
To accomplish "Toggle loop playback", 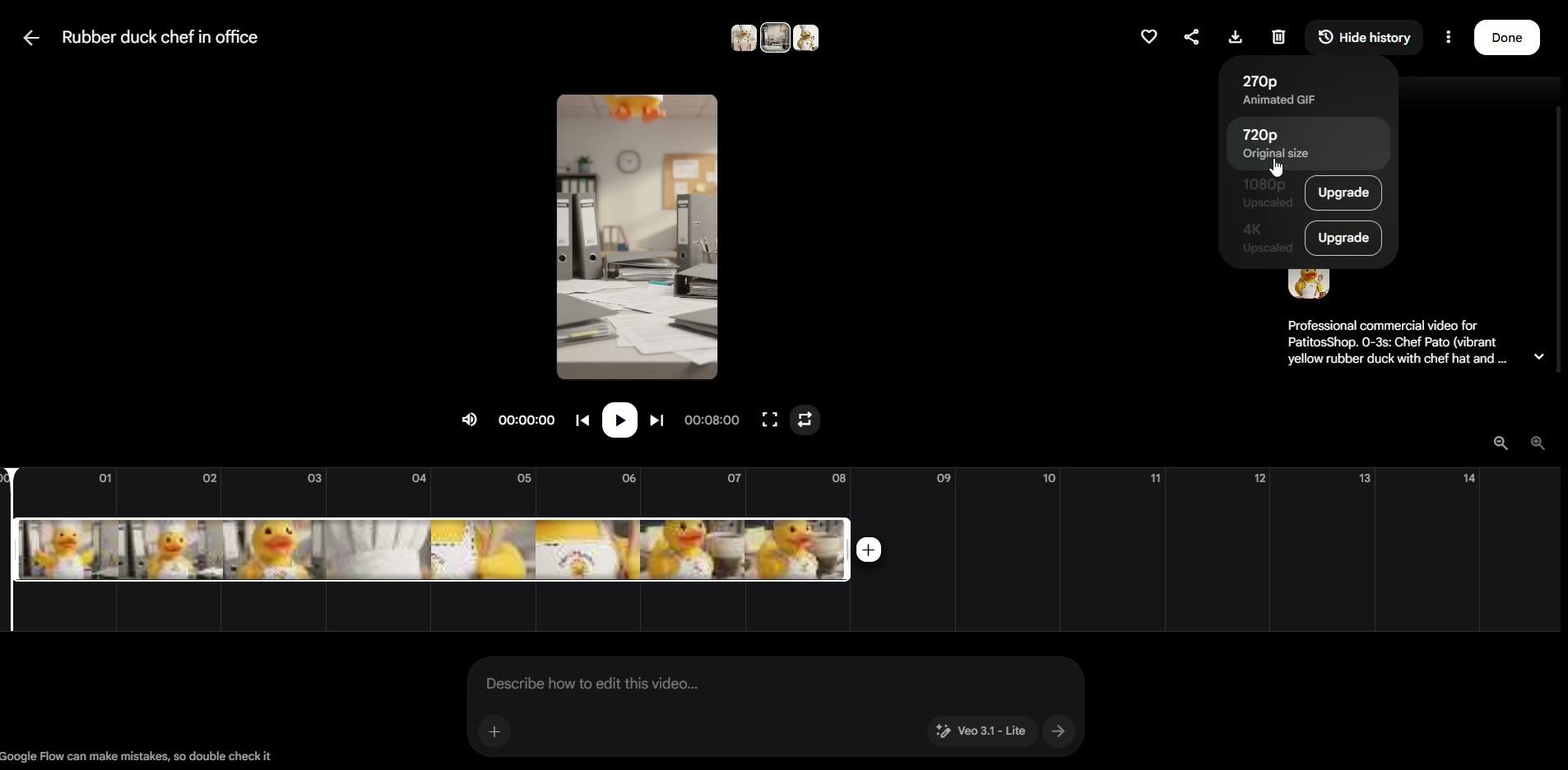I will [805, 420].
